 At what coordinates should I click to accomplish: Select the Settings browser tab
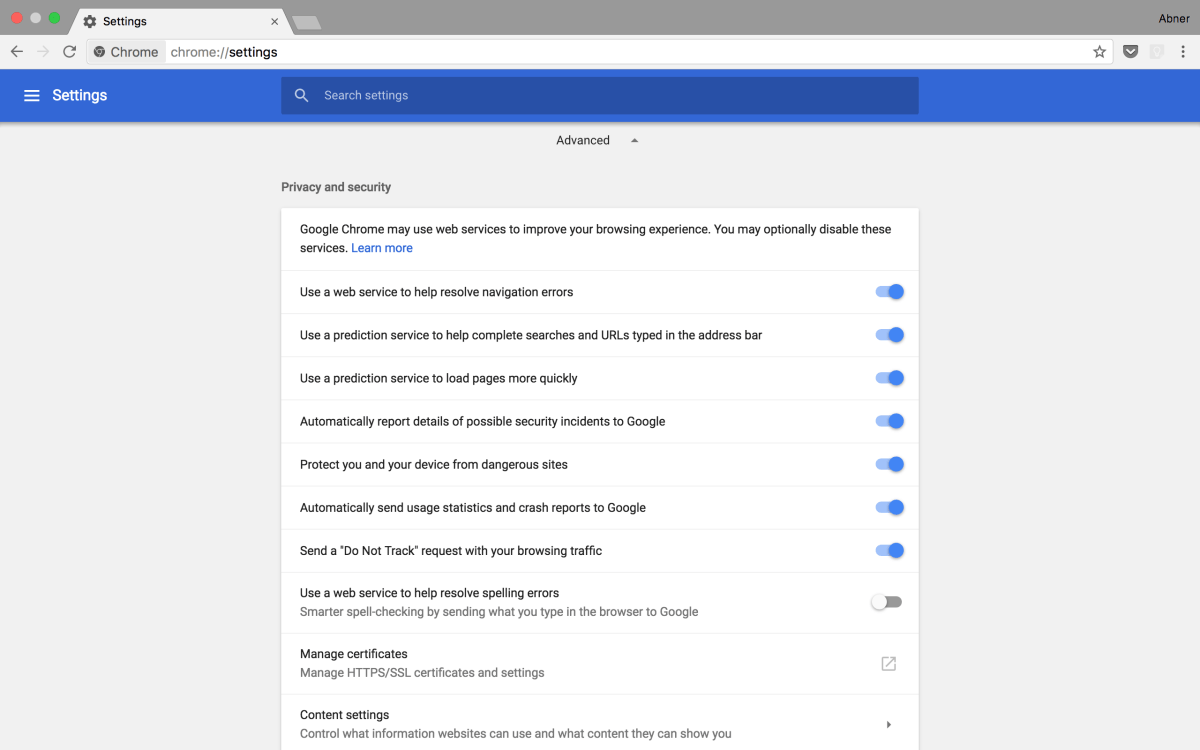click(180, 21)
